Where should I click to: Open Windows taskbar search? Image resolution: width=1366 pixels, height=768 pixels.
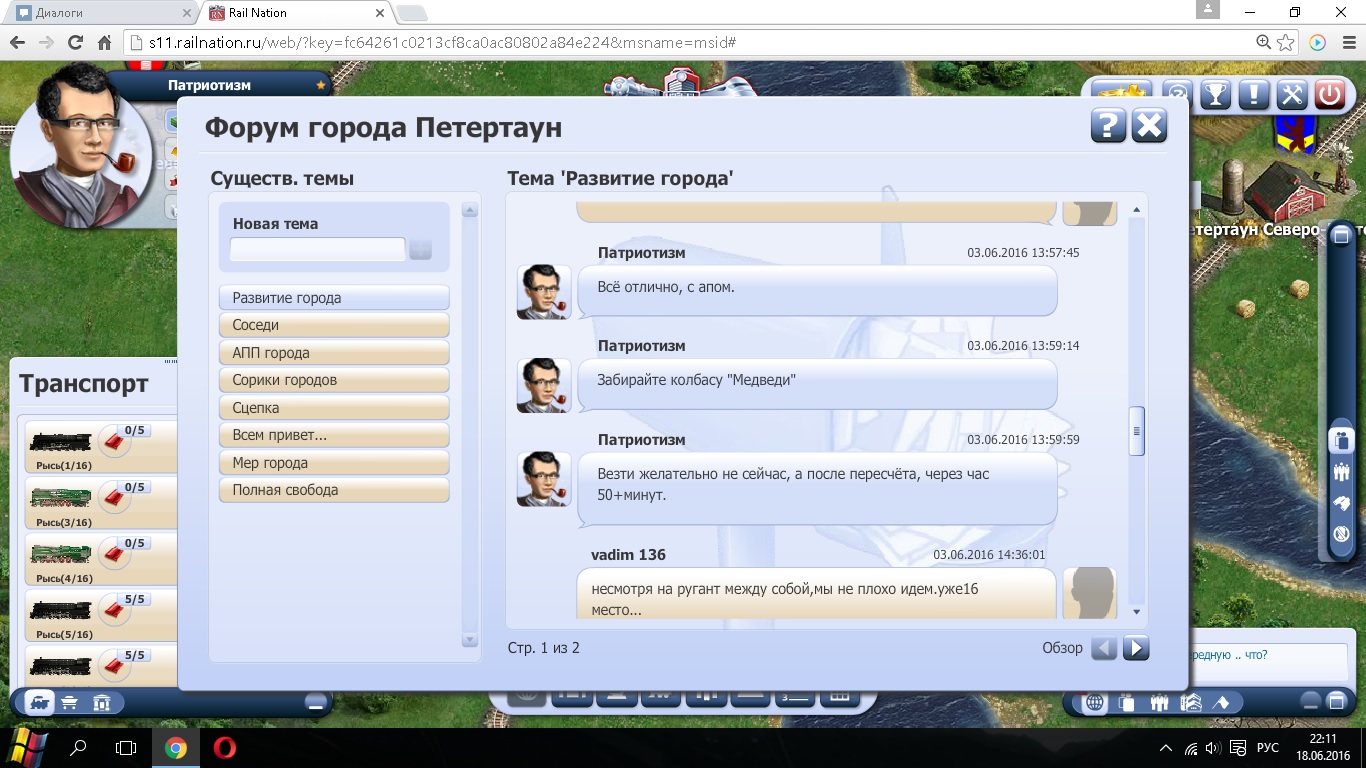(77, 747)
